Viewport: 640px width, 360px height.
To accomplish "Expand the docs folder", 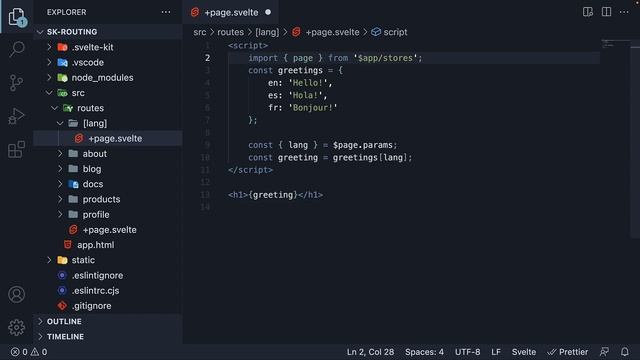I will (60, 184).
